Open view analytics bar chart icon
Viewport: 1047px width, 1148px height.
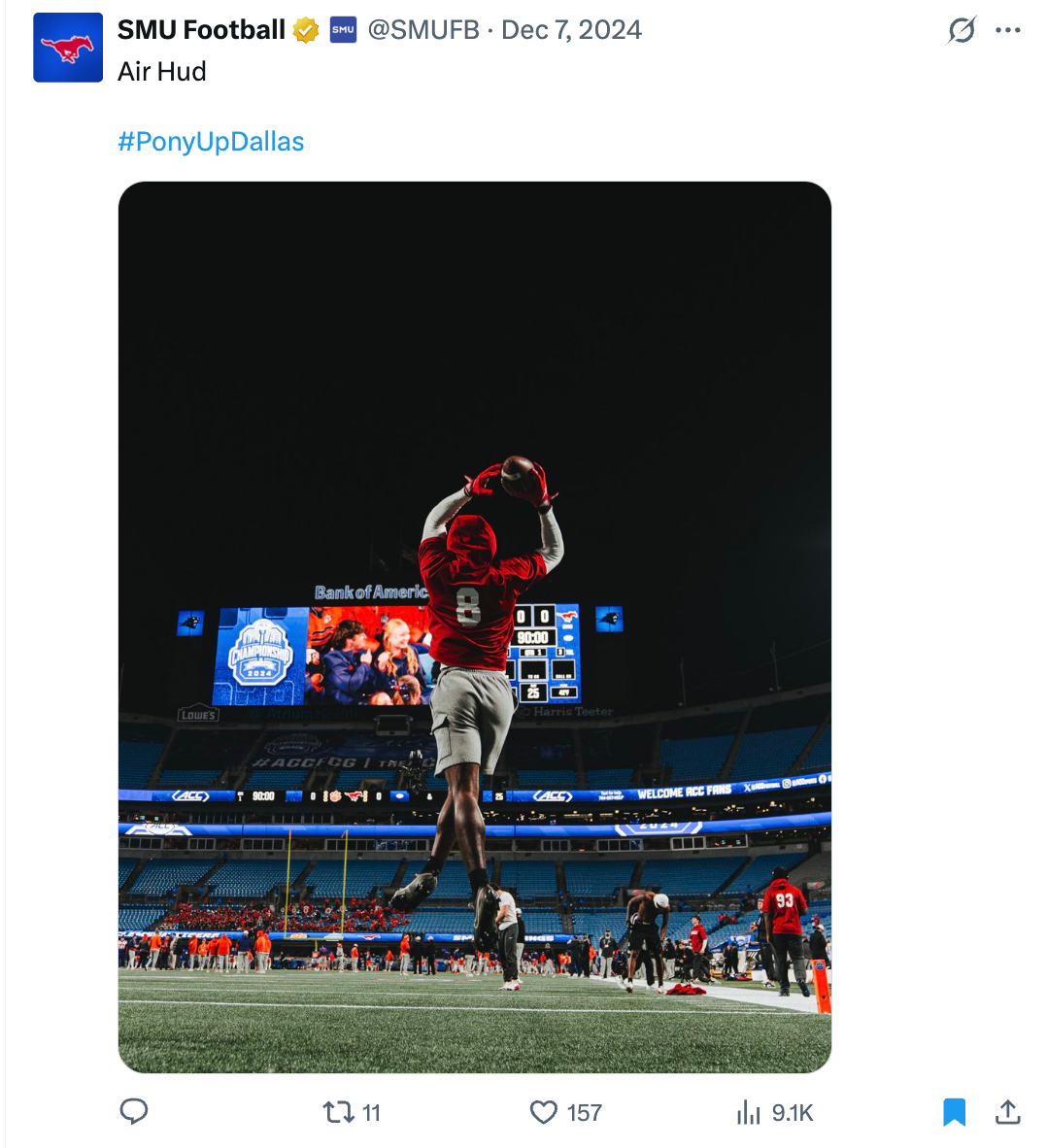click(x=748, y=1112)
